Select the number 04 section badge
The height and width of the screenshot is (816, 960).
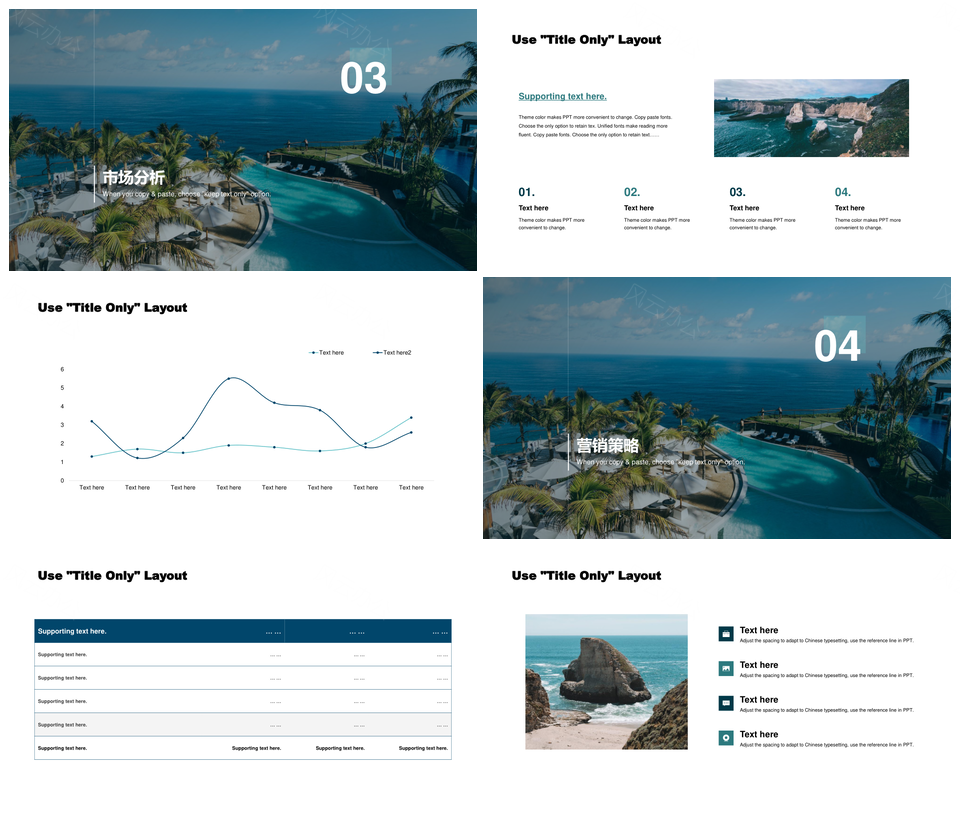(x=837, y=346)
